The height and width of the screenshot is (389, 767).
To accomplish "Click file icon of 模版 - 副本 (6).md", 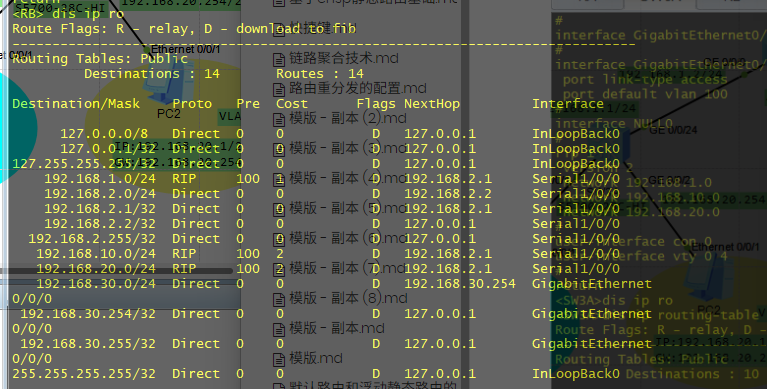I will point(279,239).
